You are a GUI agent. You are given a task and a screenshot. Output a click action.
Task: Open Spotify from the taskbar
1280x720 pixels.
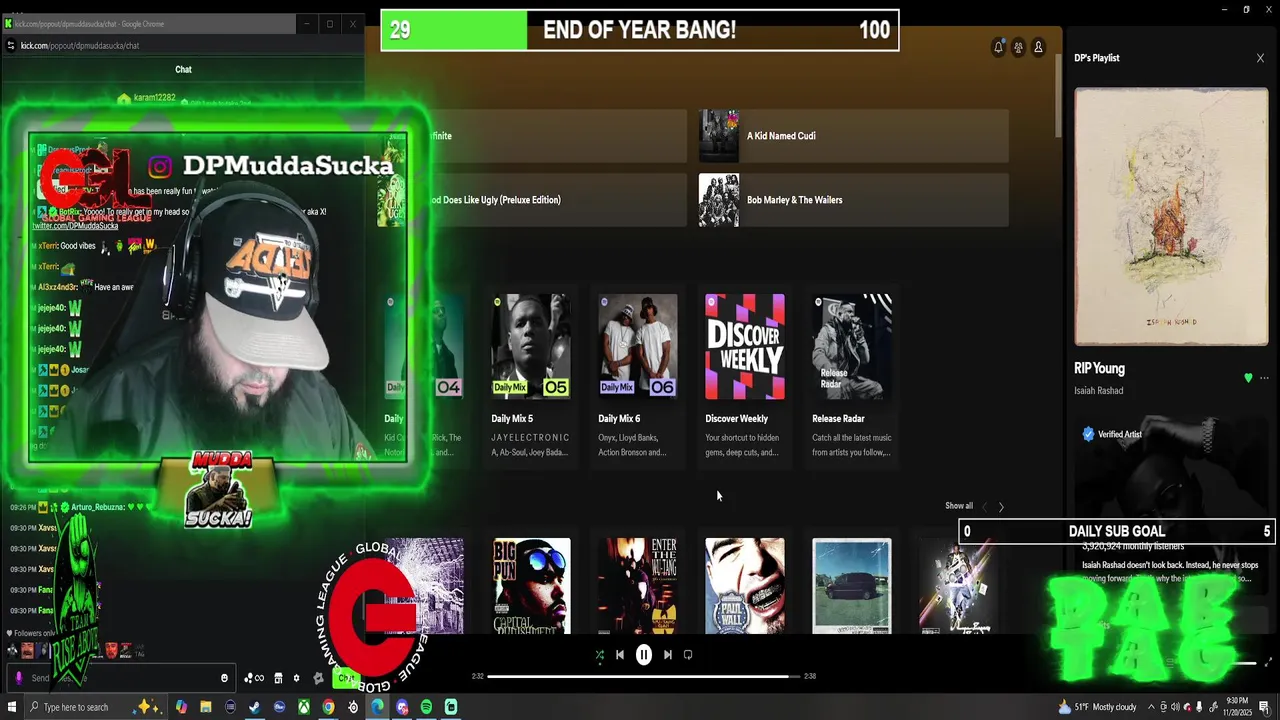pyautogui.click(x=426, y=707)
